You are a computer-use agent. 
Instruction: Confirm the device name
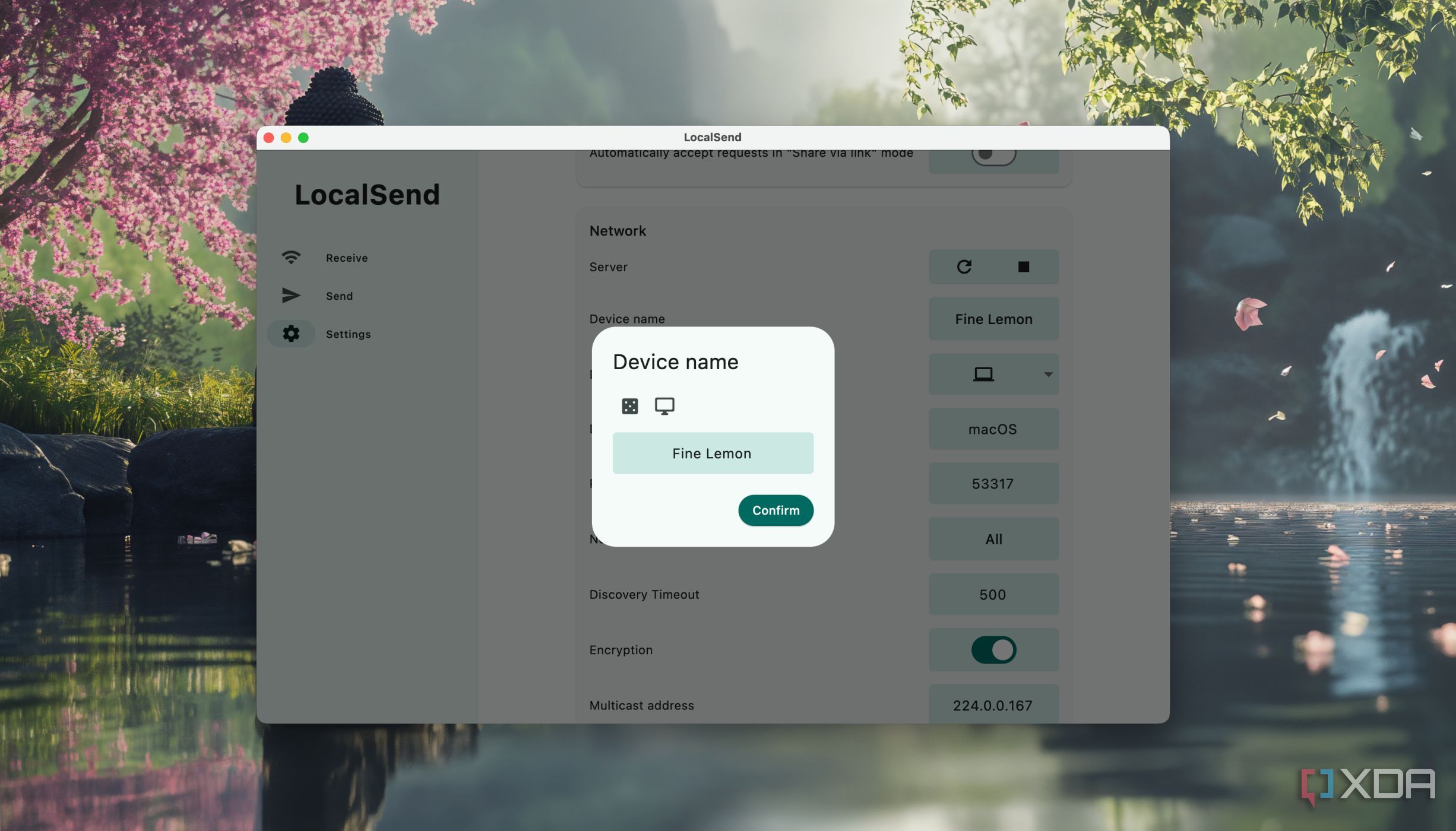(776, 510)
